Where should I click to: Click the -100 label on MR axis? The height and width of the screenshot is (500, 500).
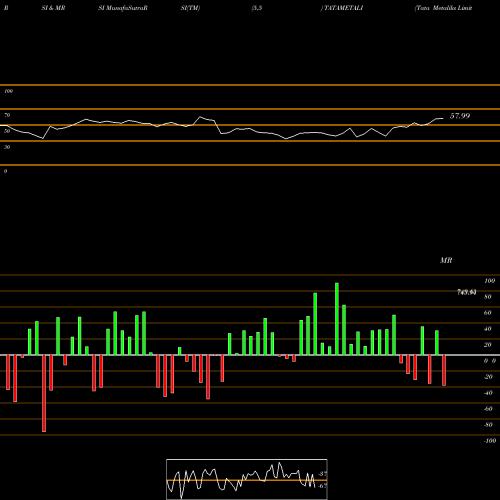pos(490,441)
